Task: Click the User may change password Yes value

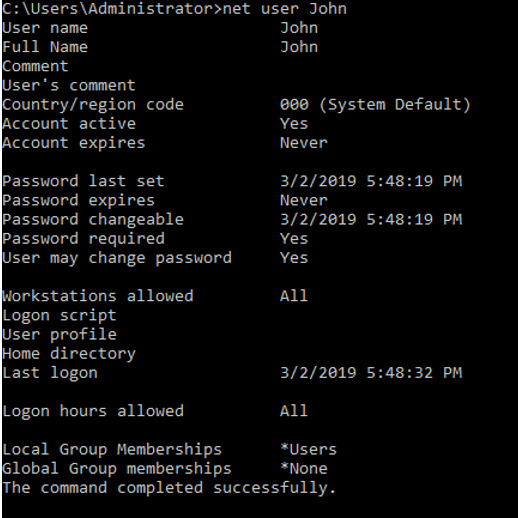Action: [294, 258]
